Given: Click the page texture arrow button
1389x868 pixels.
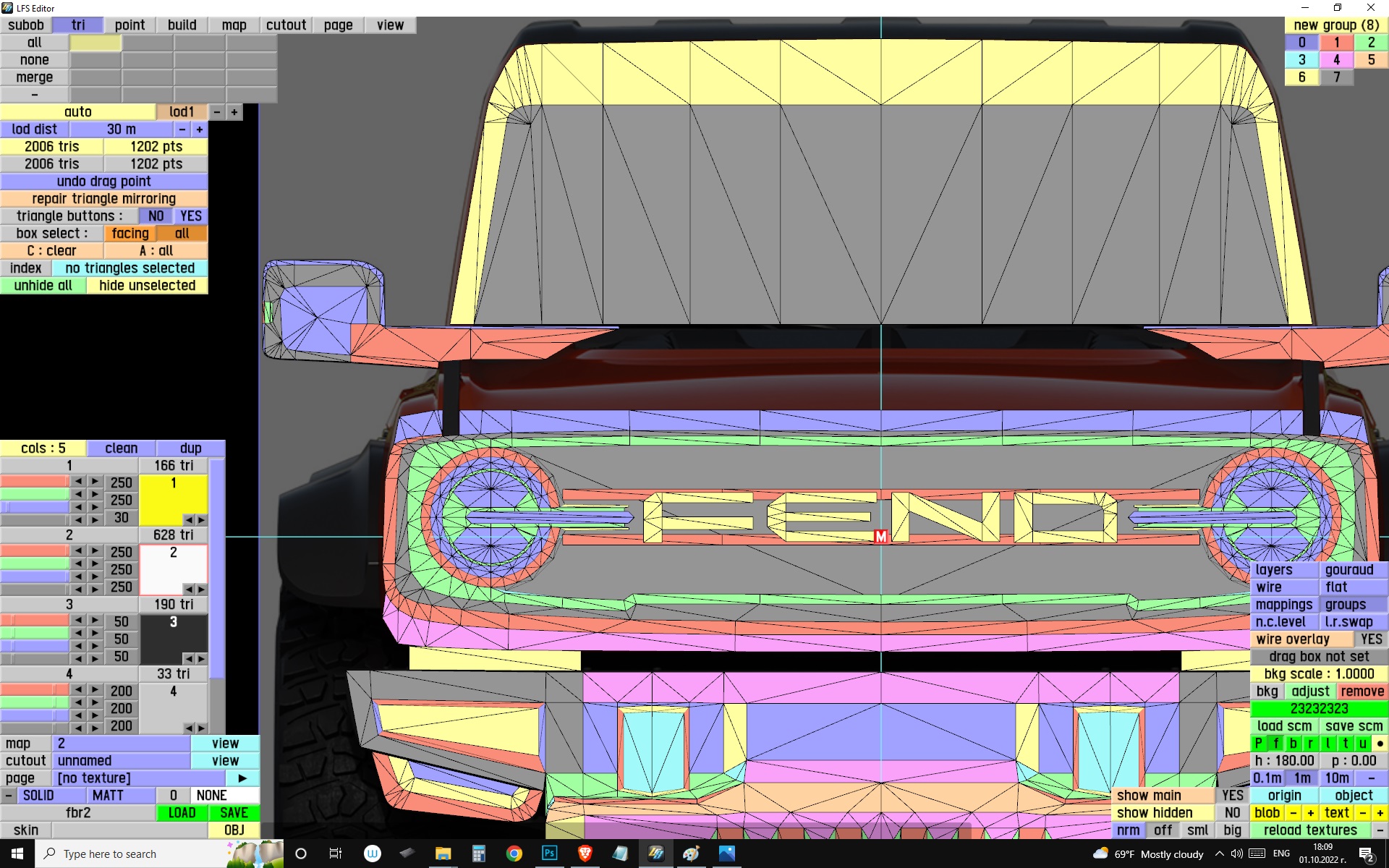Looking at the screenshot, I should click(242, 778).
